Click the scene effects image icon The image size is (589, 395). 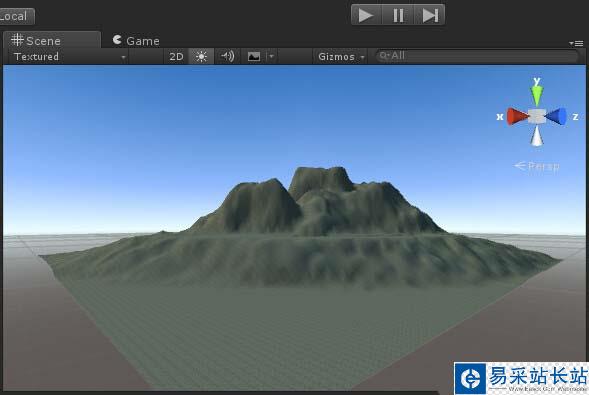pos(254,57)
